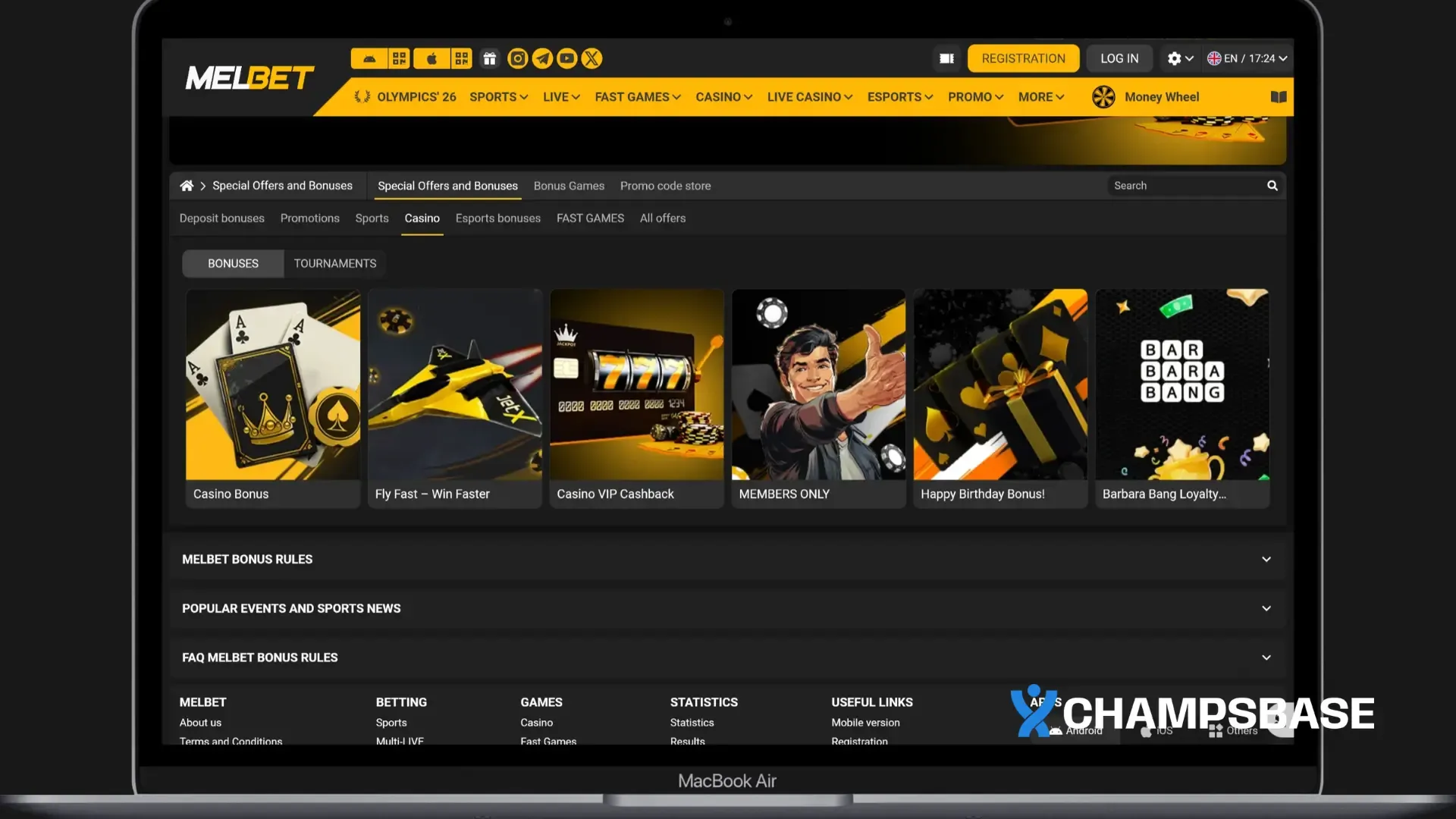Click the search magnifier icon
Viewport: 1456px width, 819px height.
click(x=1272, y=186)
